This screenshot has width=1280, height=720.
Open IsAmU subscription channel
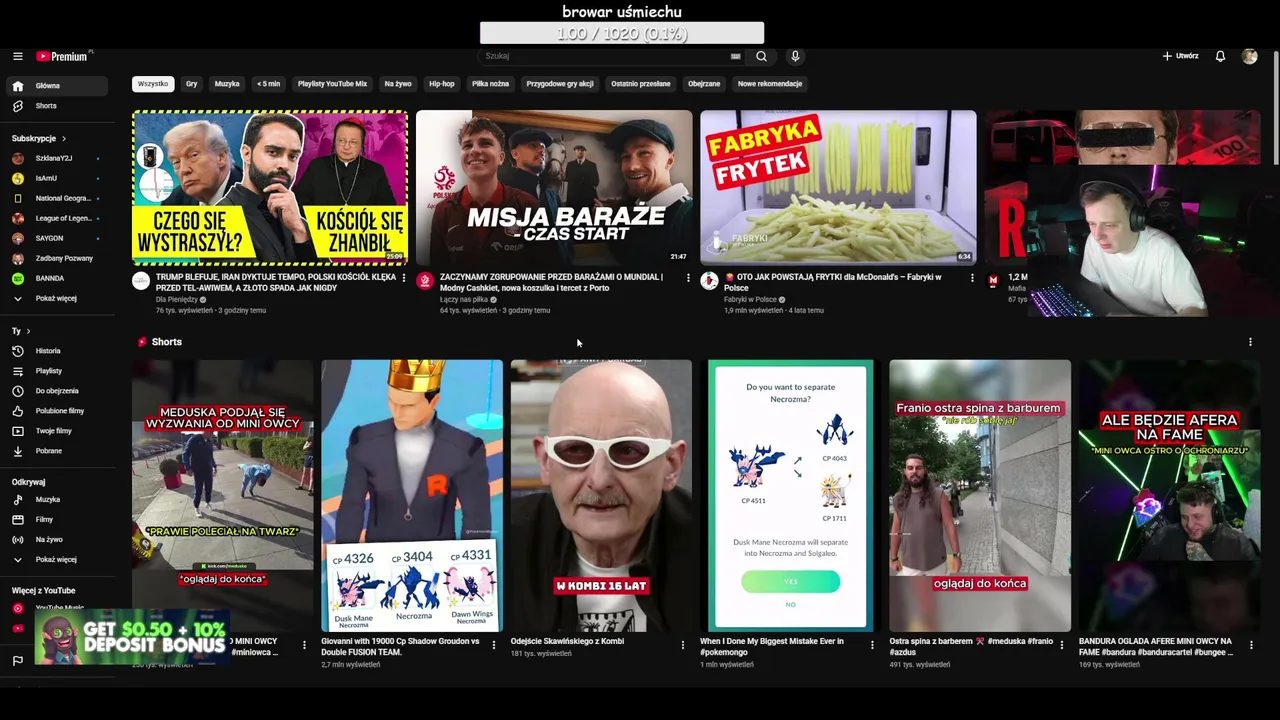[56, 178]
